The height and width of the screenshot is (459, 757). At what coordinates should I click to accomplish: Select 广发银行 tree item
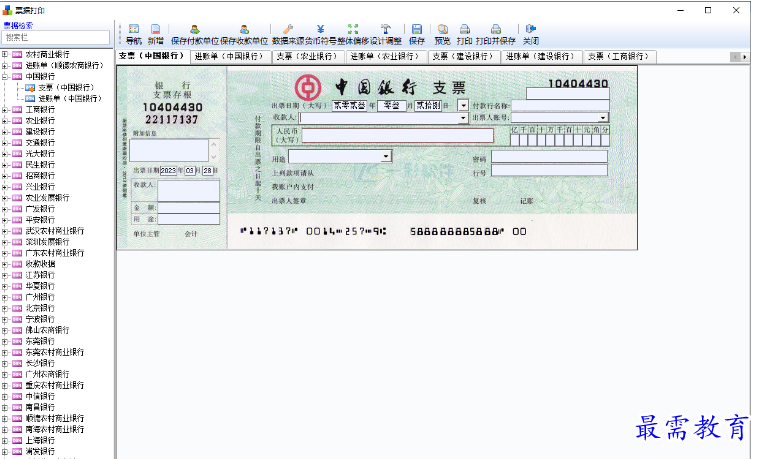(x=40, y=209)
